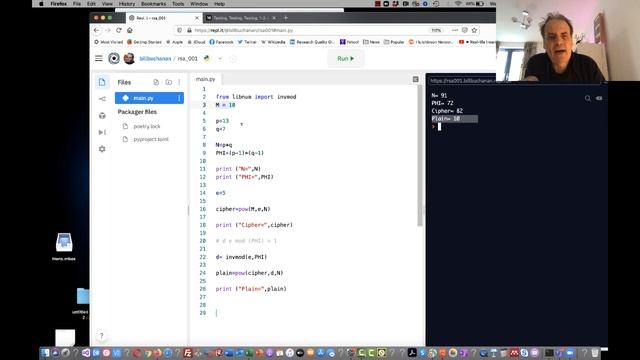This screenshot has height=360, width=640.
Task: Click the Run button
Action: click(346, 59)
